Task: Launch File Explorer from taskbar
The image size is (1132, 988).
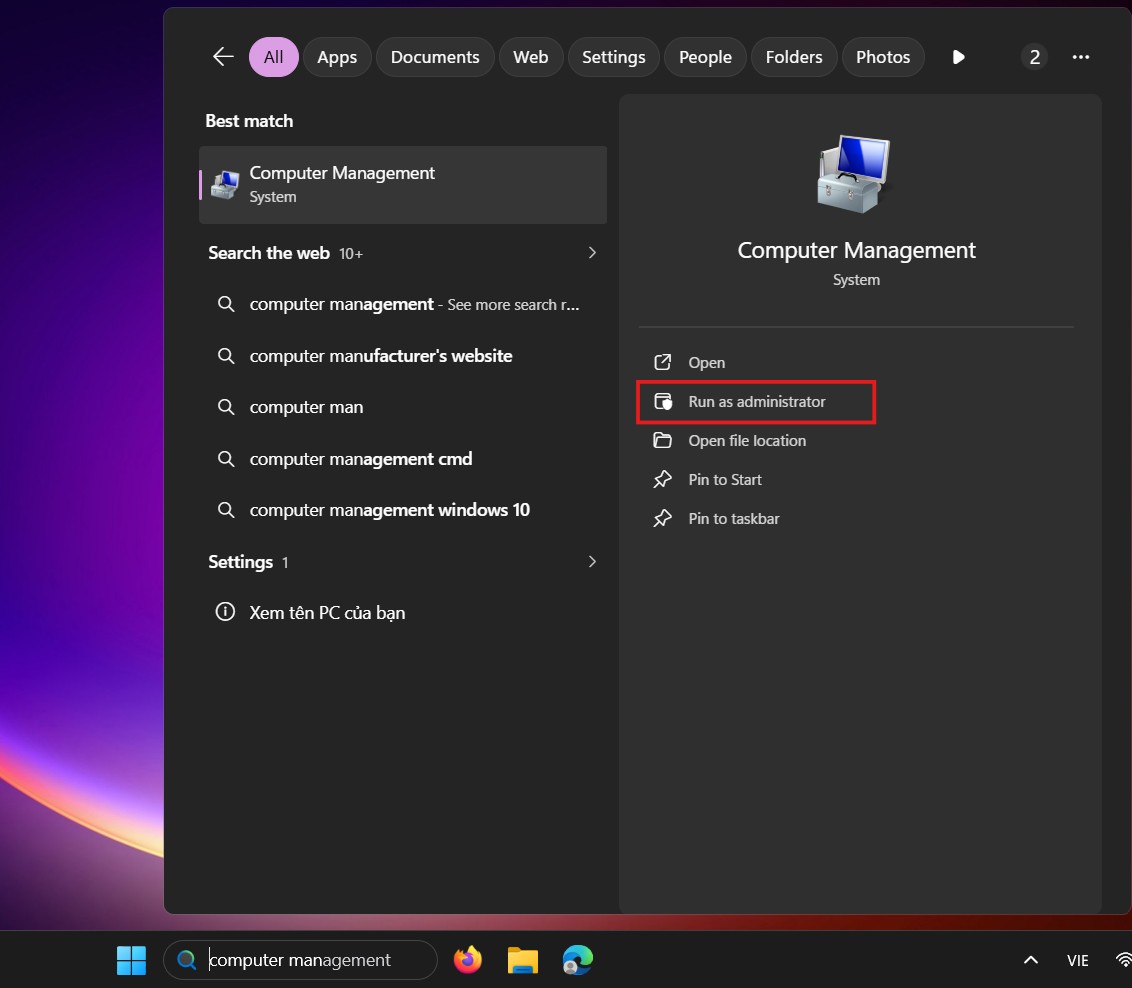Action: (522, 960)
